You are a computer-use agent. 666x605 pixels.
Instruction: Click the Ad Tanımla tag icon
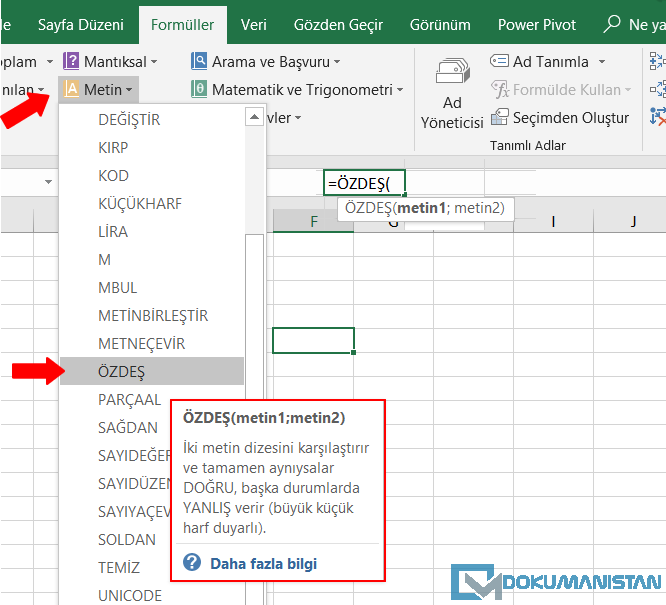tap(499, 61)
